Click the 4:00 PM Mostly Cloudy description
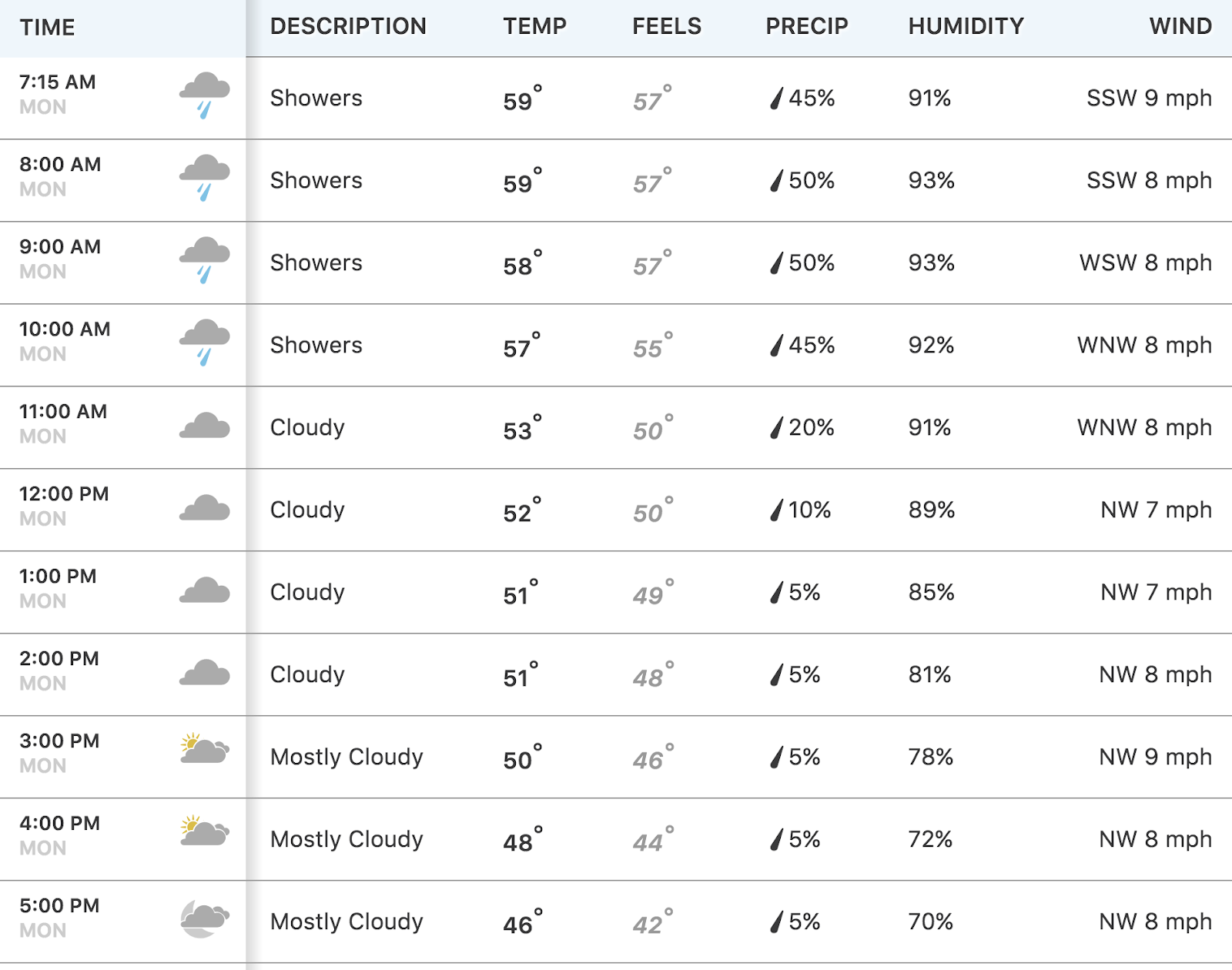Viewport: 1232px width, 970px height. pos(346,839)
